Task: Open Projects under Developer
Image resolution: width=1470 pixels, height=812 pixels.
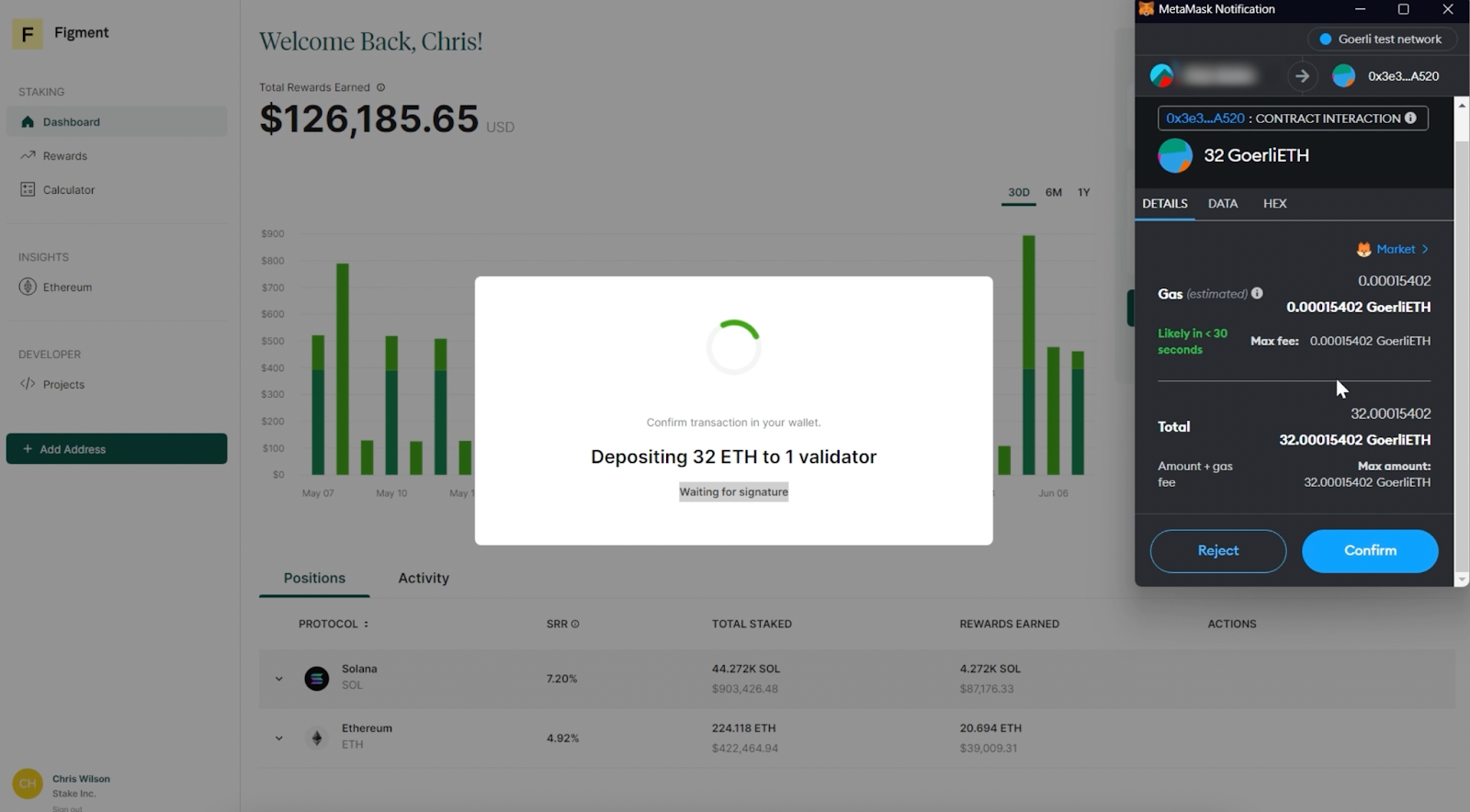Action: (x=117, y=385)
